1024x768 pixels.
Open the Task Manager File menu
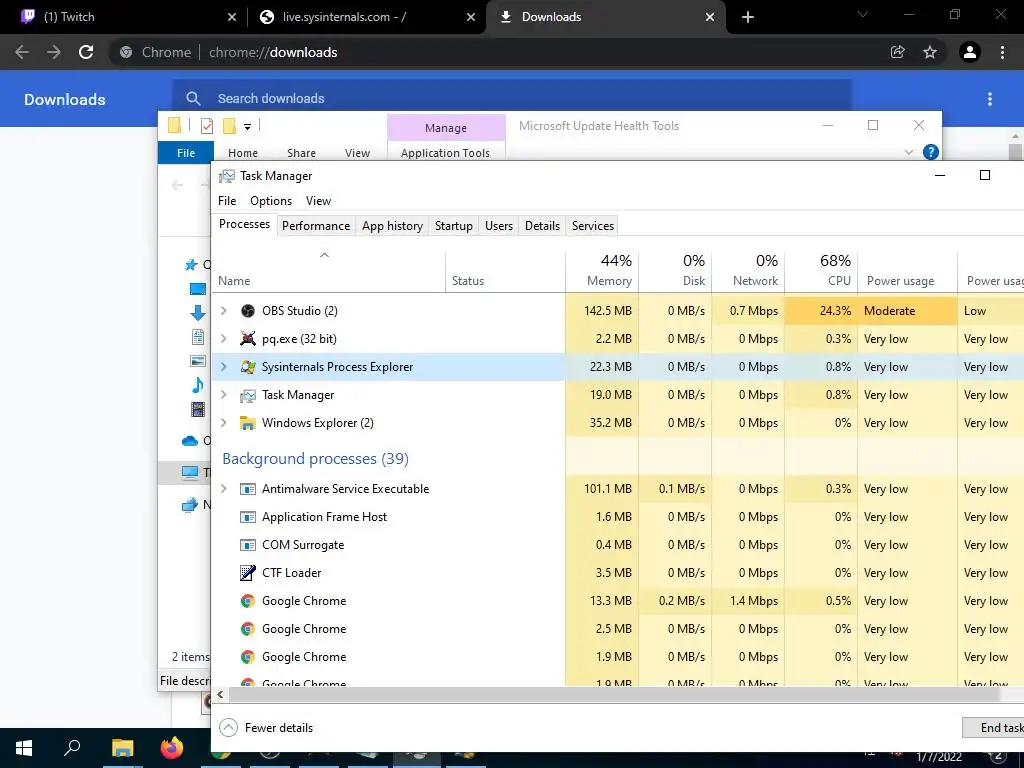coord(227,201)
